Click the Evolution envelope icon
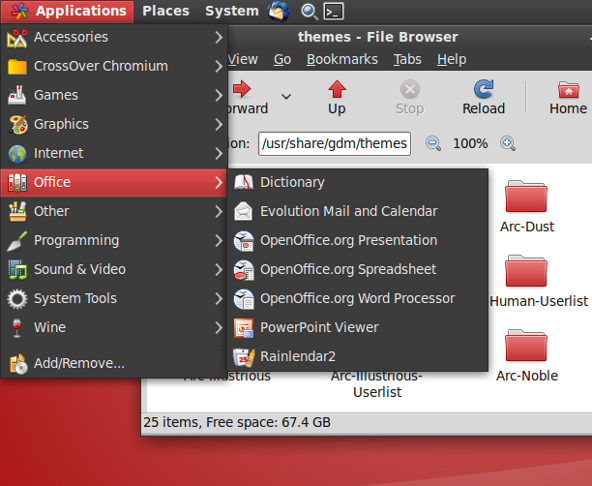The image size is (592, 486). tap(244, 211)
